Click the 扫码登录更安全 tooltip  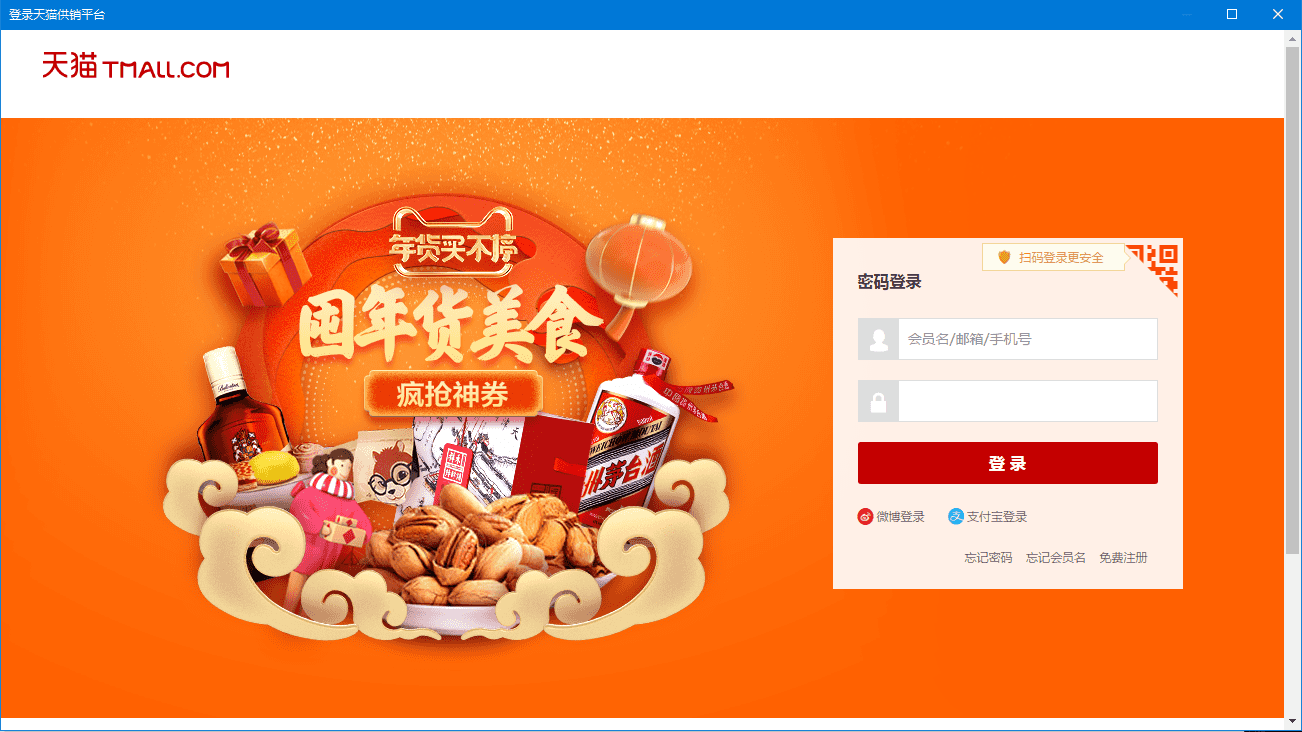[1054, 257]
